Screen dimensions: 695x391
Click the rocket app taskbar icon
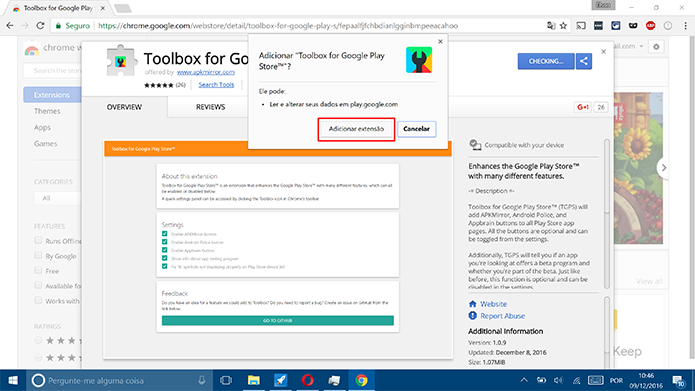[x=281, y=380]
